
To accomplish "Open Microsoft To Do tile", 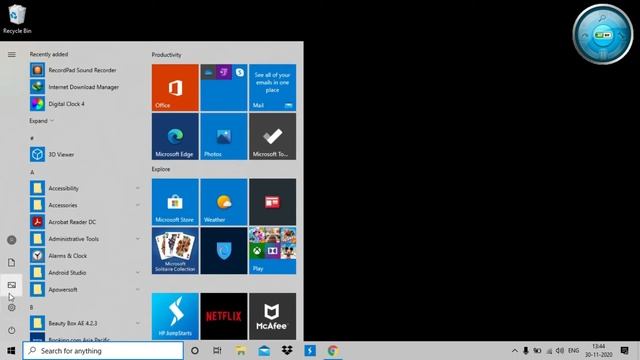I will tap(273, 136).
